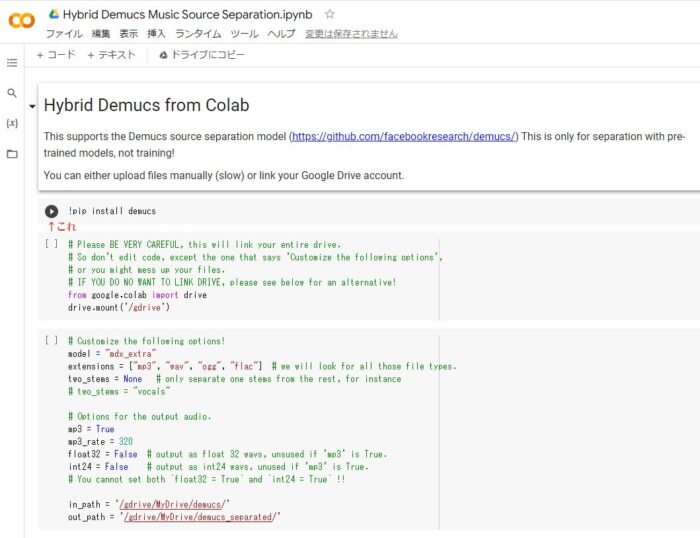Click the 'You can either upload files manually' paragraph
This screenshot has height=538, width=700.
[224, 175]
